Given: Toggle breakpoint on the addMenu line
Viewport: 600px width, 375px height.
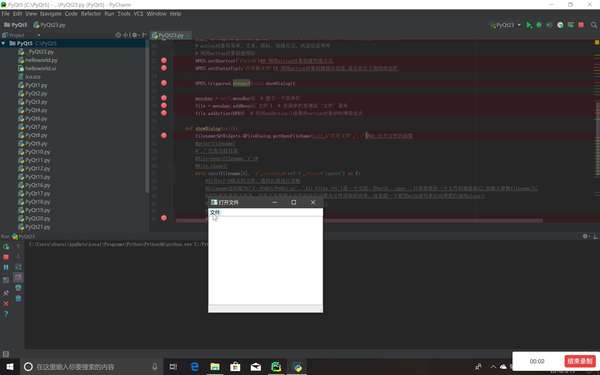Looking at the screenshot, I should coord(164,106).
